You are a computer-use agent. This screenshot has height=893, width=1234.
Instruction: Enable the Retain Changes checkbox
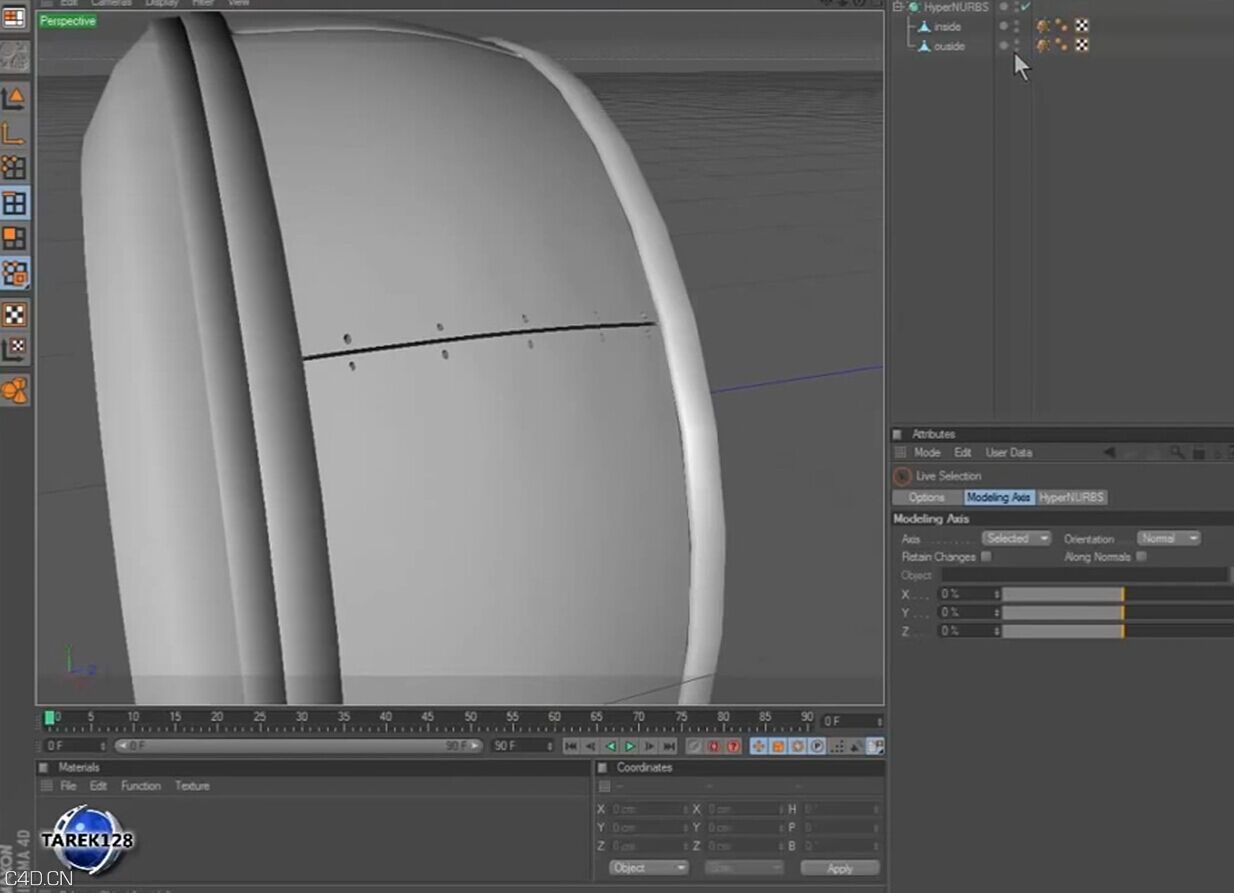point(985,557)
